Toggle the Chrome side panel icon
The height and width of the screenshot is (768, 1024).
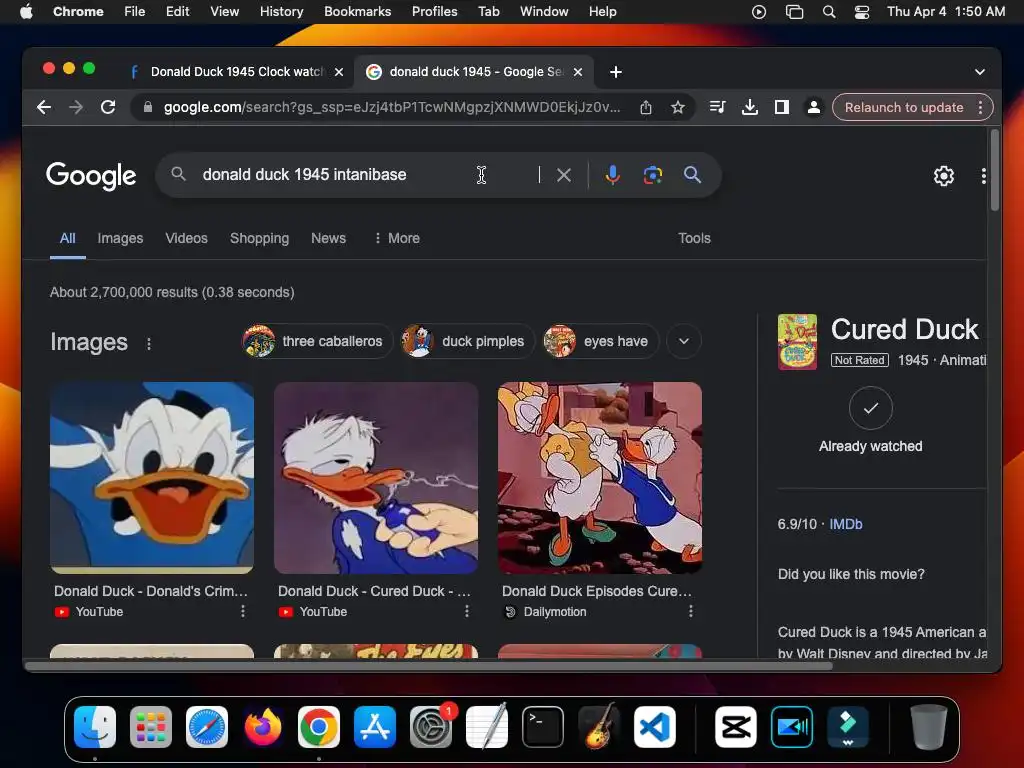point(782,107)
